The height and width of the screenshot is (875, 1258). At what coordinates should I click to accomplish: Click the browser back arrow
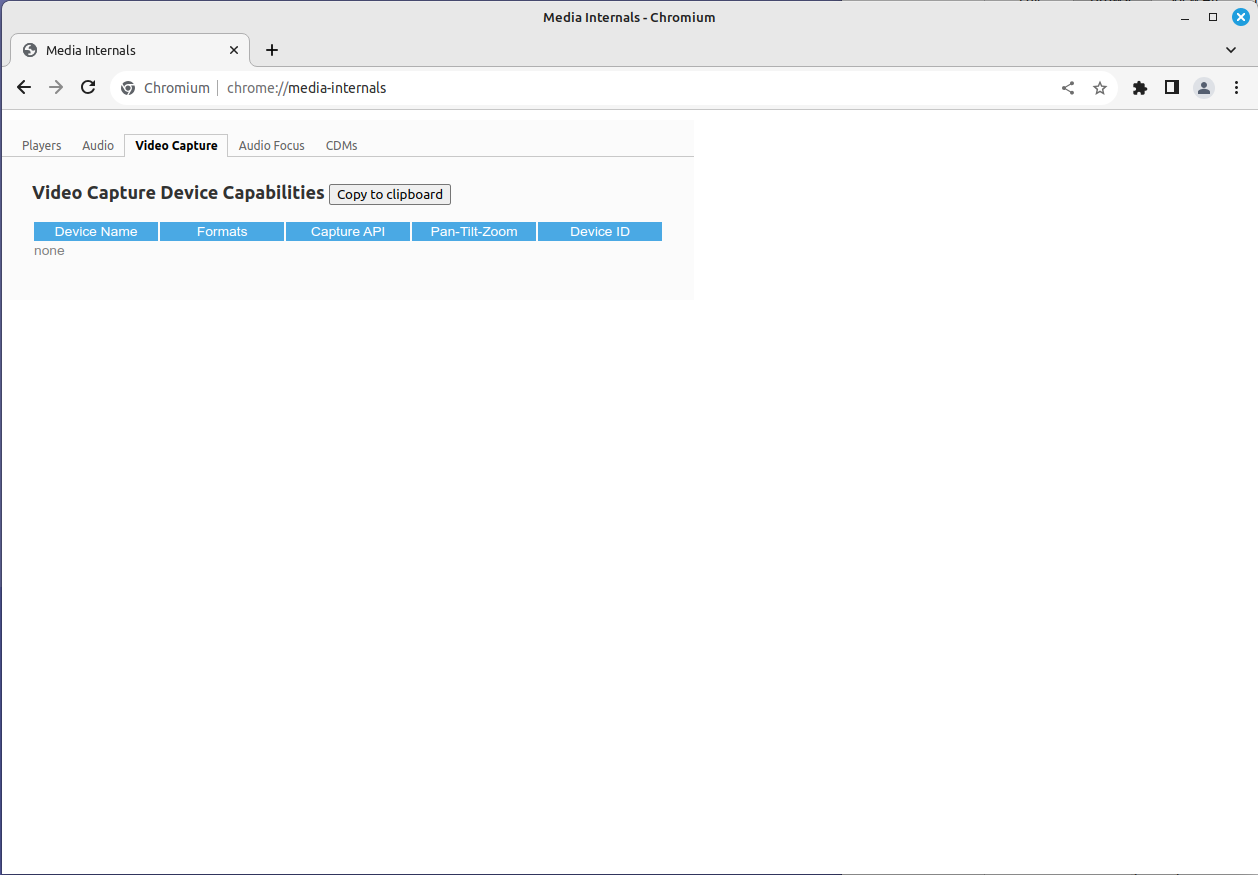coord(24,88)
